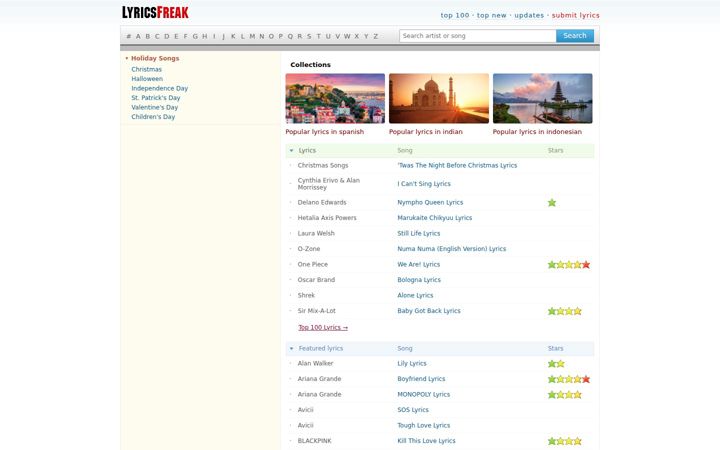Open Baby Got Back Lyrics
Screen dimensions: 720x450
(428, 311)
